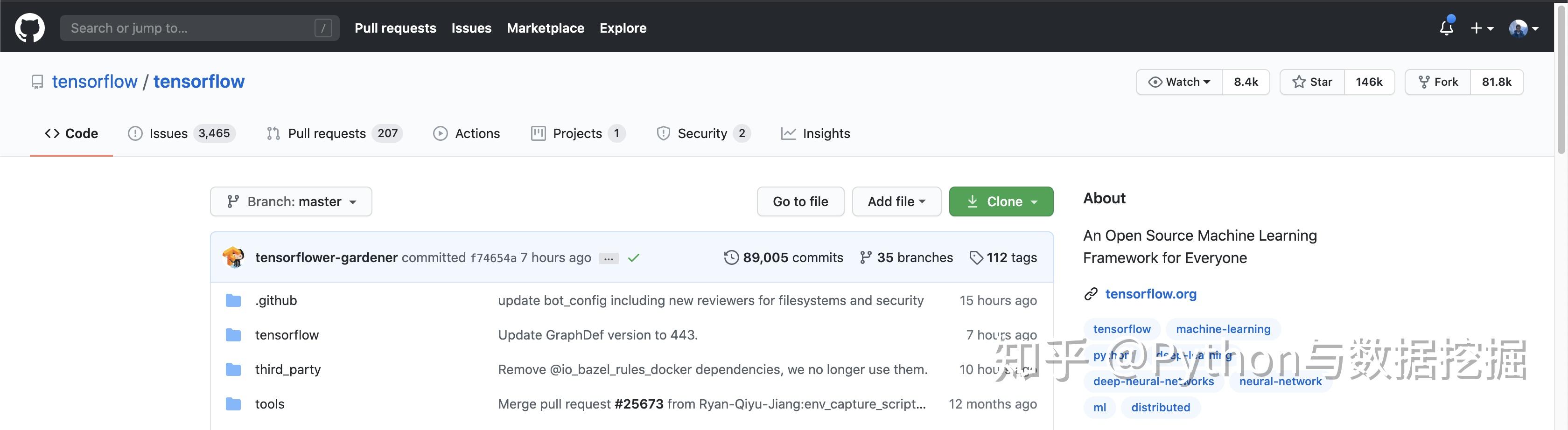Open the Security tab
The height and width of the screenshot is (430, 1568).
(x=703, y=133)
